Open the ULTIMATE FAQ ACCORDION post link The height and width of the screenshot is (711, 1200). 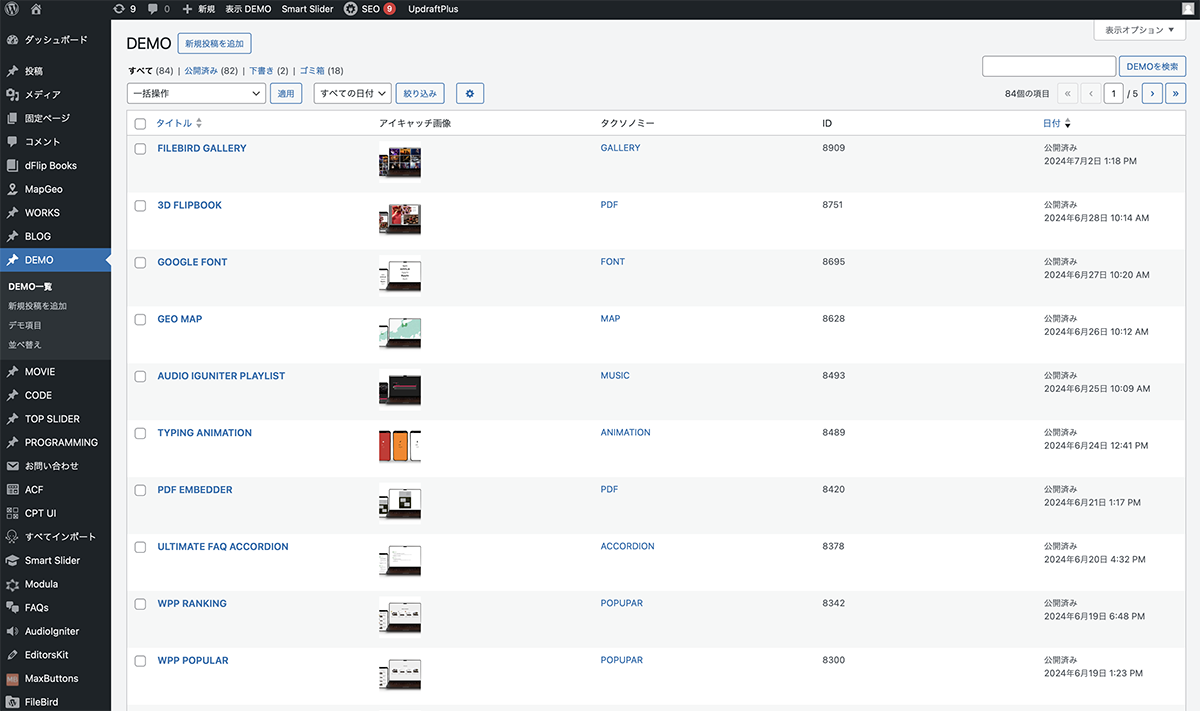(223, 547)
